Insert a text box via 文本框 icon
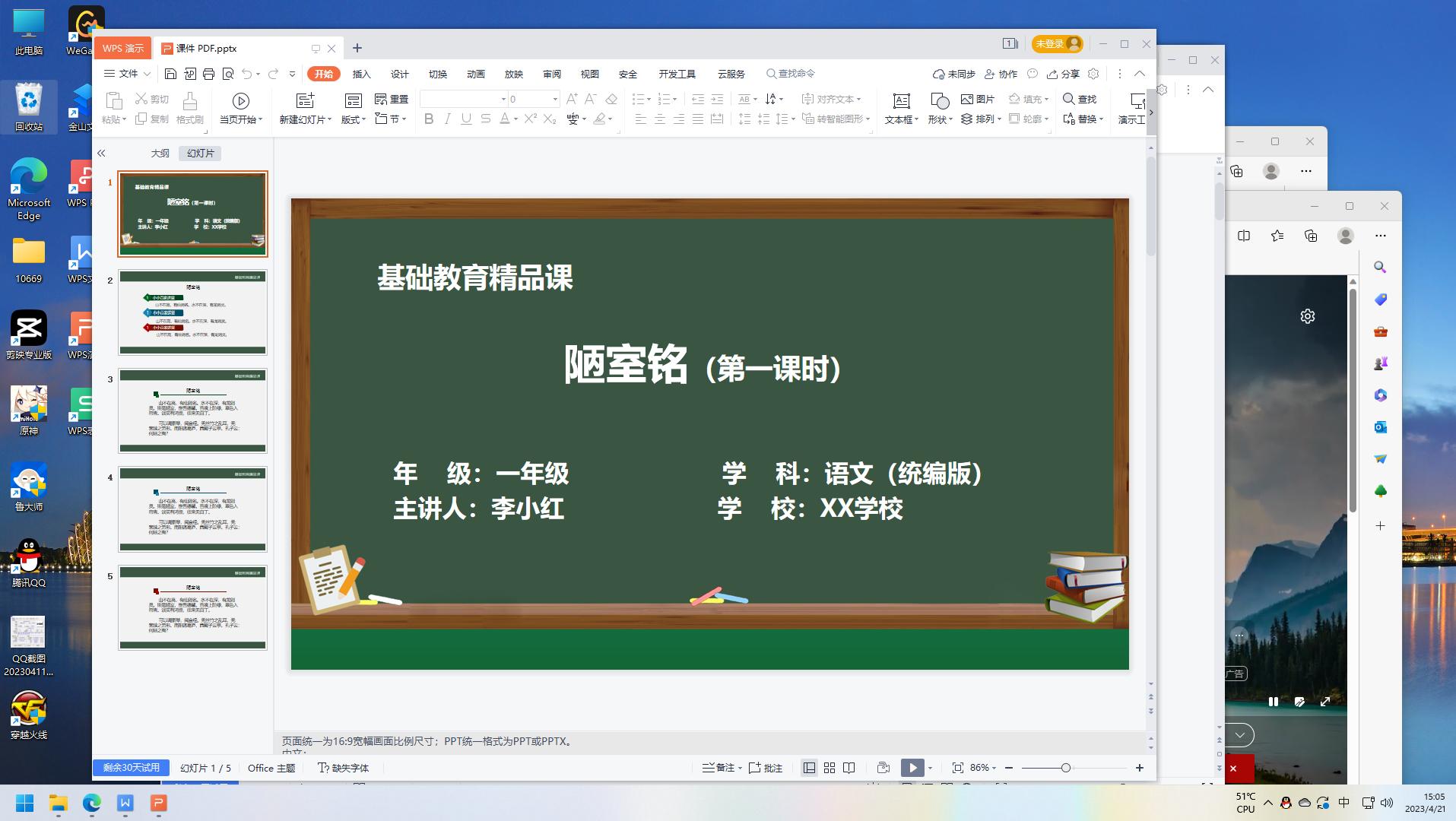Screen dimensions: 1456x821 point(900,106)
